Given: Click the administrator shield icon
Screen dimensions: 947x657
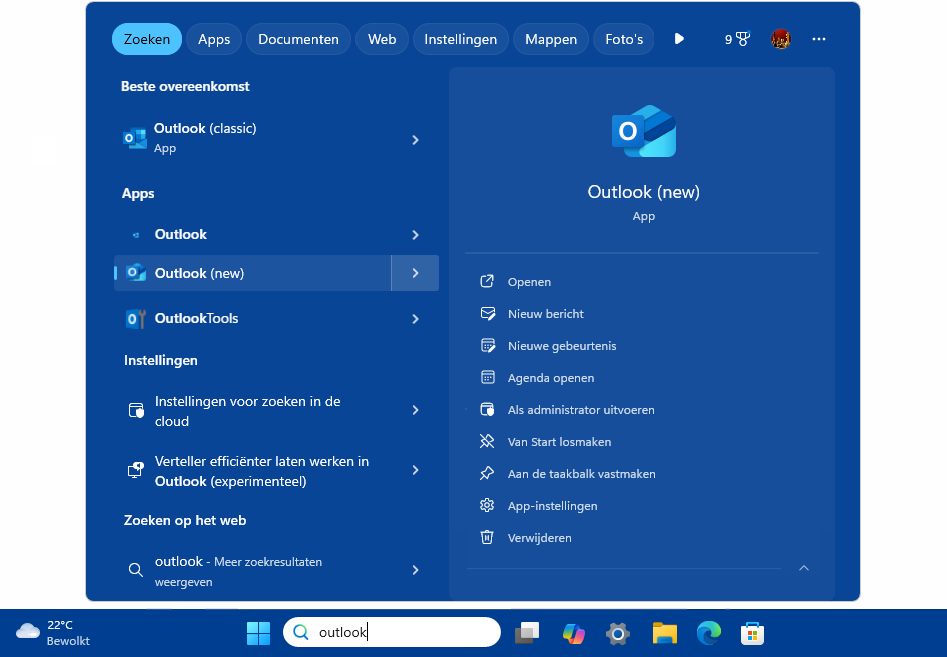Looking at the screenshot, I should (487, 409).
